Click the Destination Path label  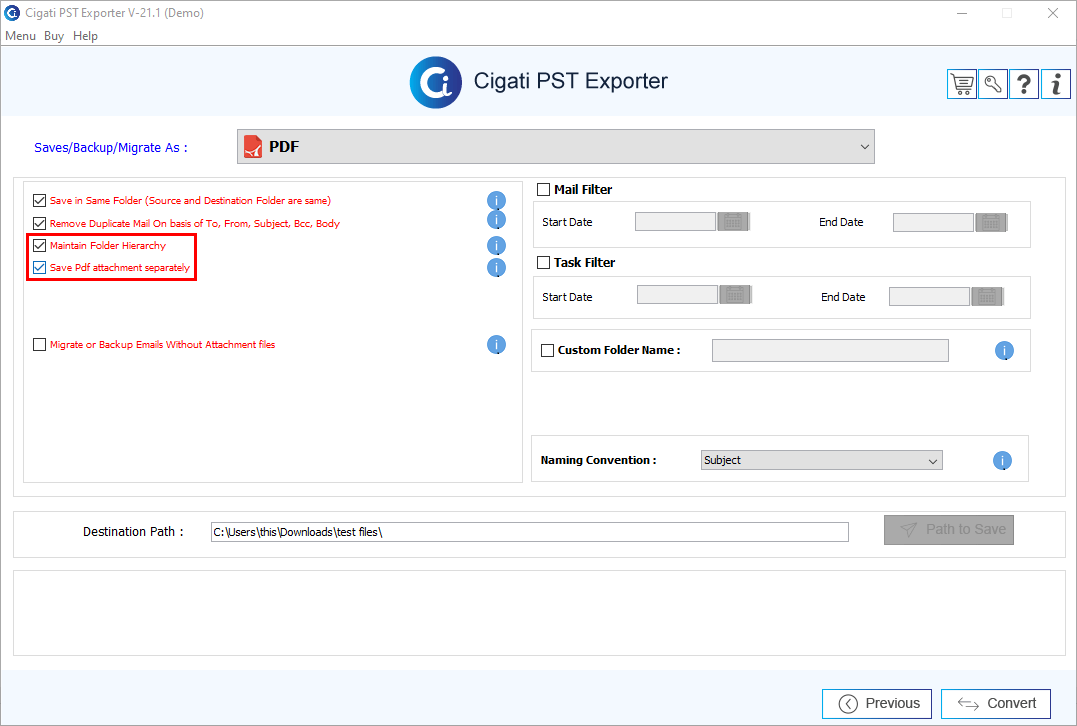click(133, 532)
